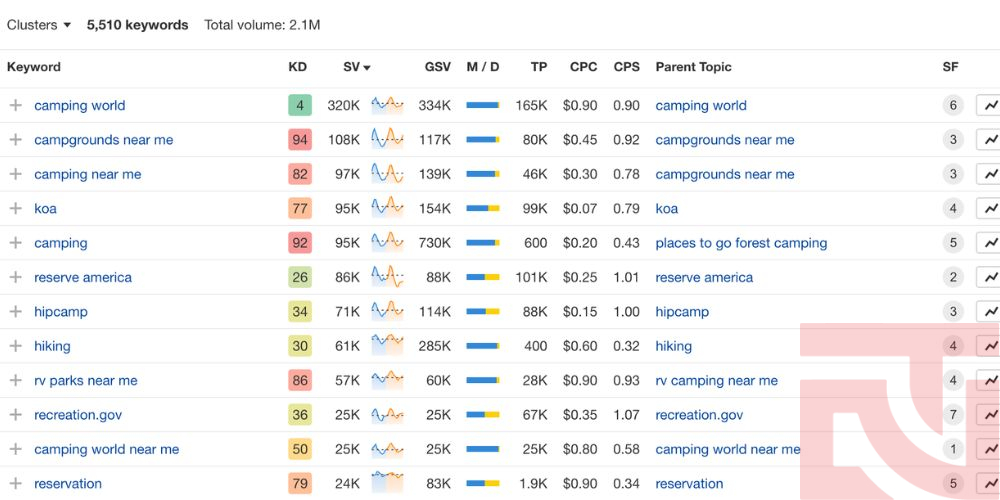Open parent topic places to go forest camping
1000x500 pixels.
click(x=741, y=243)
